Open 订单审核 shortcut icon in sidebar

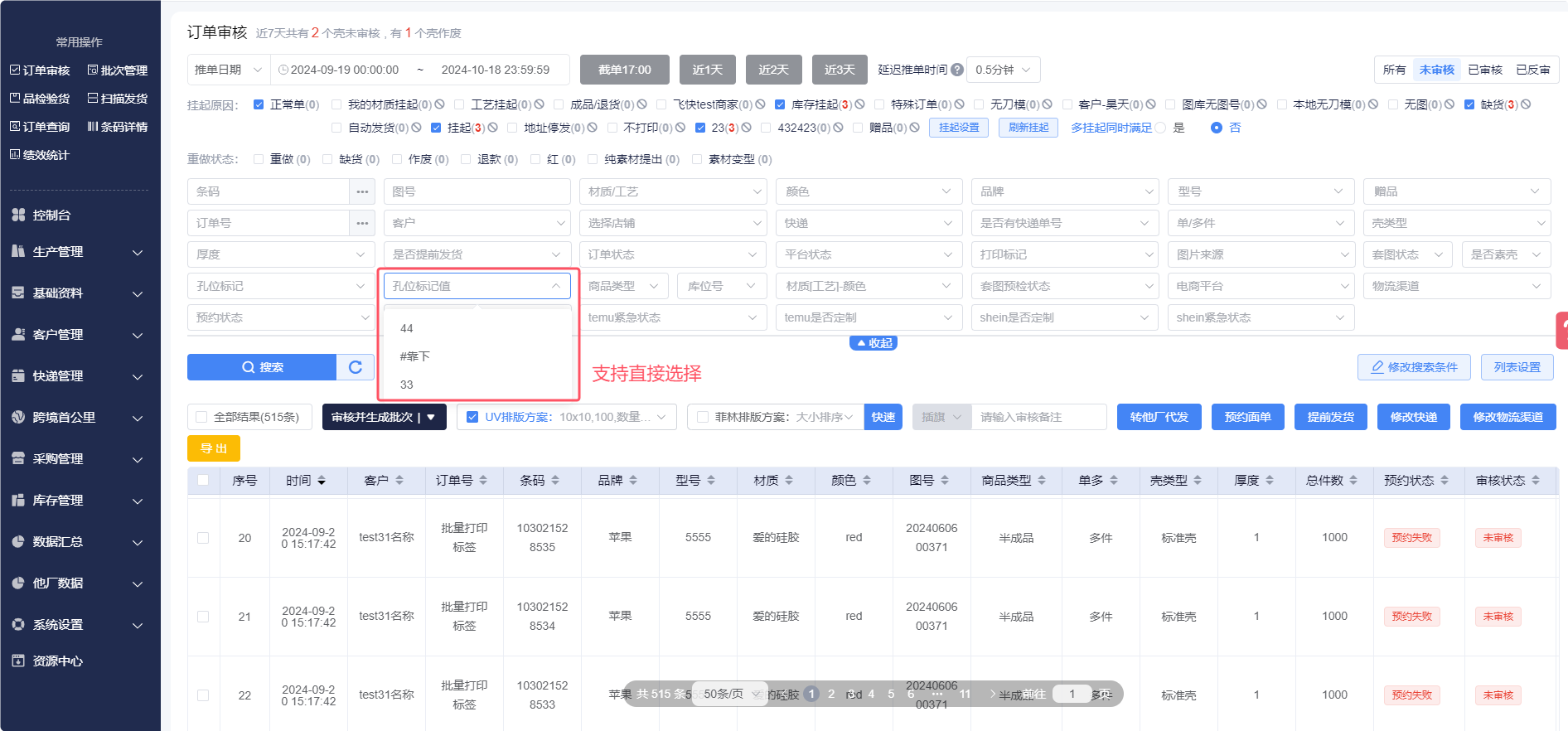coord(15,70)
